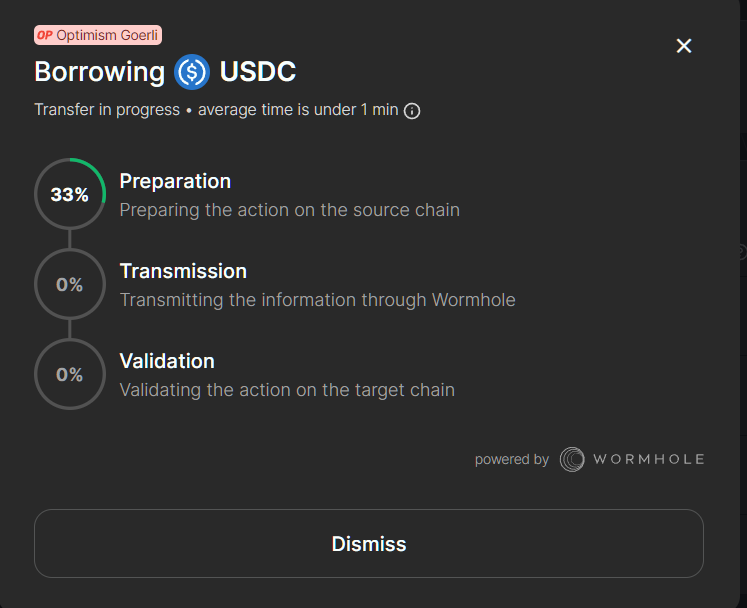Image resolution: width=747 pixels, height=608 pixels.
Task: Click the WORMHOLE wordmark text
Action: tap(649, 459)
